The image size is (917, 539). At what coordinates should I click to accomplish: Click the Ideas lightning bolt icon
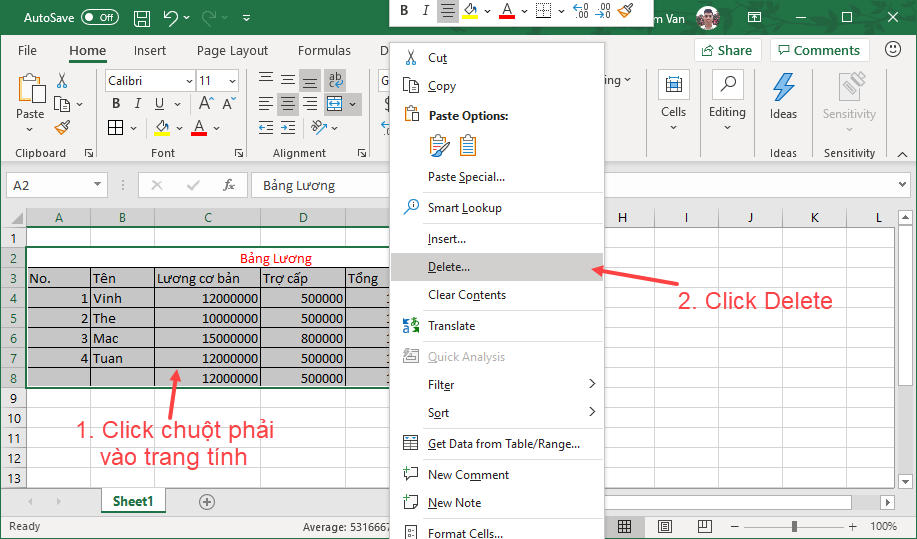coord(783,87)
